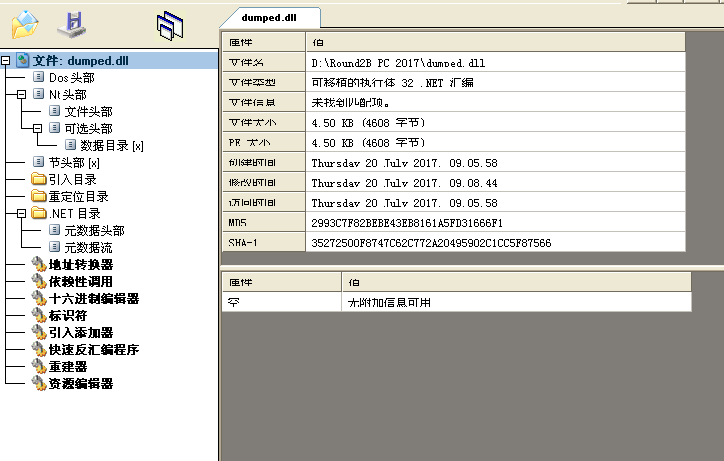Click the page icon beside 节头部 [x]
724x461 pixels.
[x=39, y=162]
